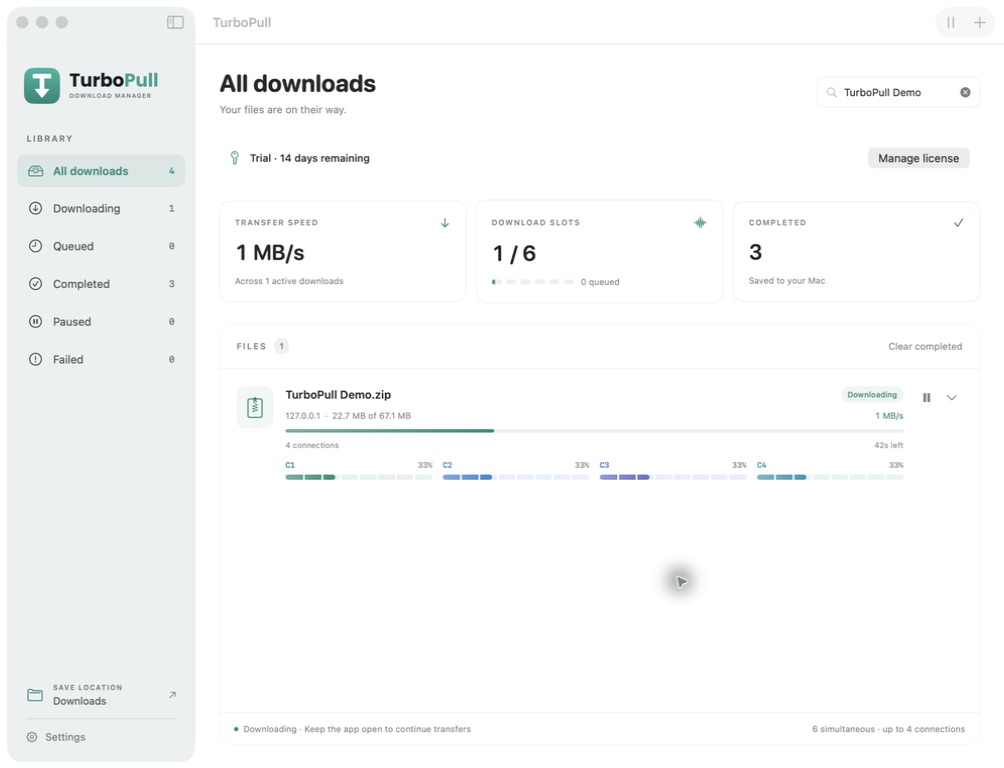1004x768 pixels.
Task: Open the Completed downloads list
Action: (101, 284)
